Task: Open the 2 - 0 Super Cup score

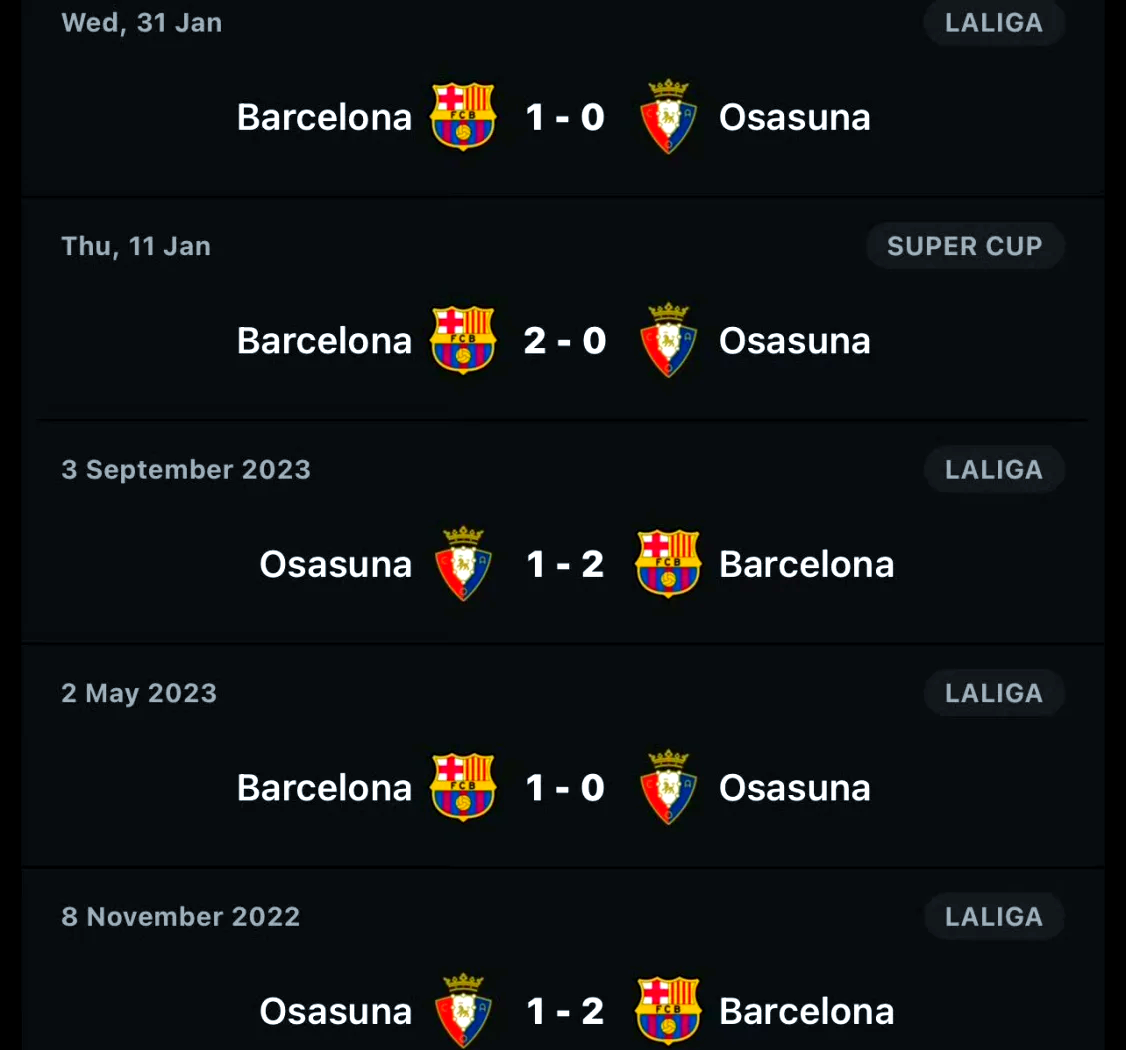Action: [x=565, y=340]
